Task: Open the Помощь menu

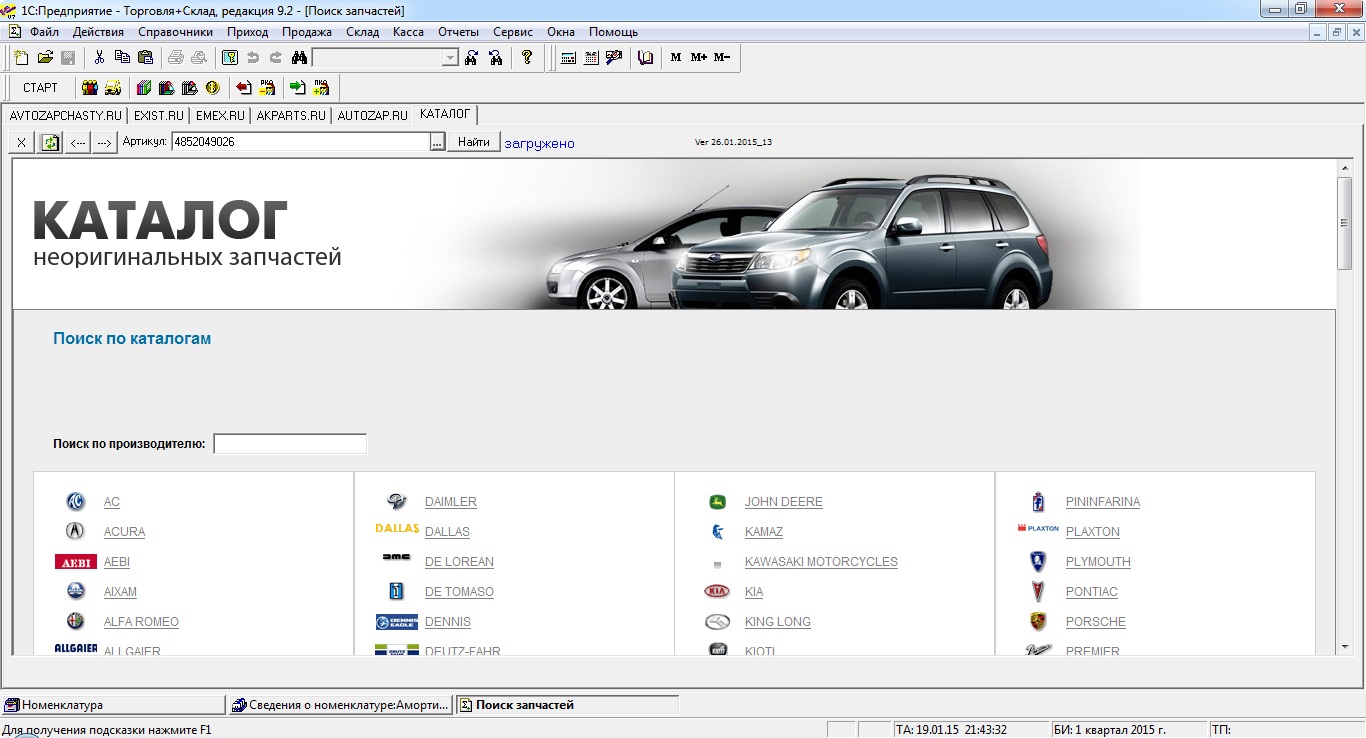Action: click(x=613, y=32)
